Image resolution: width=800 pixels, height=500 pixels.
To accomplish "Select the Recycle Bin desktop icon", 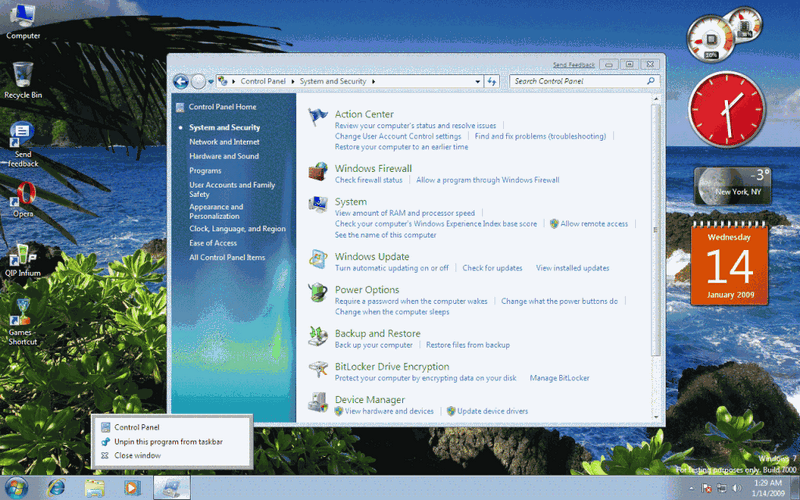I will pos(23,81).
